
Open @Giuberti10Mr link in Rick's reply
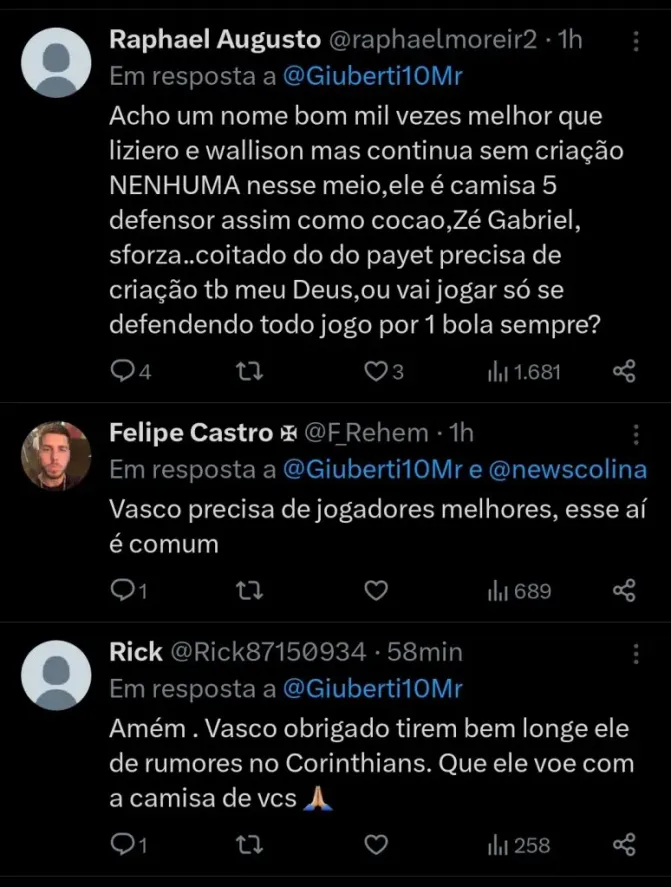click(373, 689)
